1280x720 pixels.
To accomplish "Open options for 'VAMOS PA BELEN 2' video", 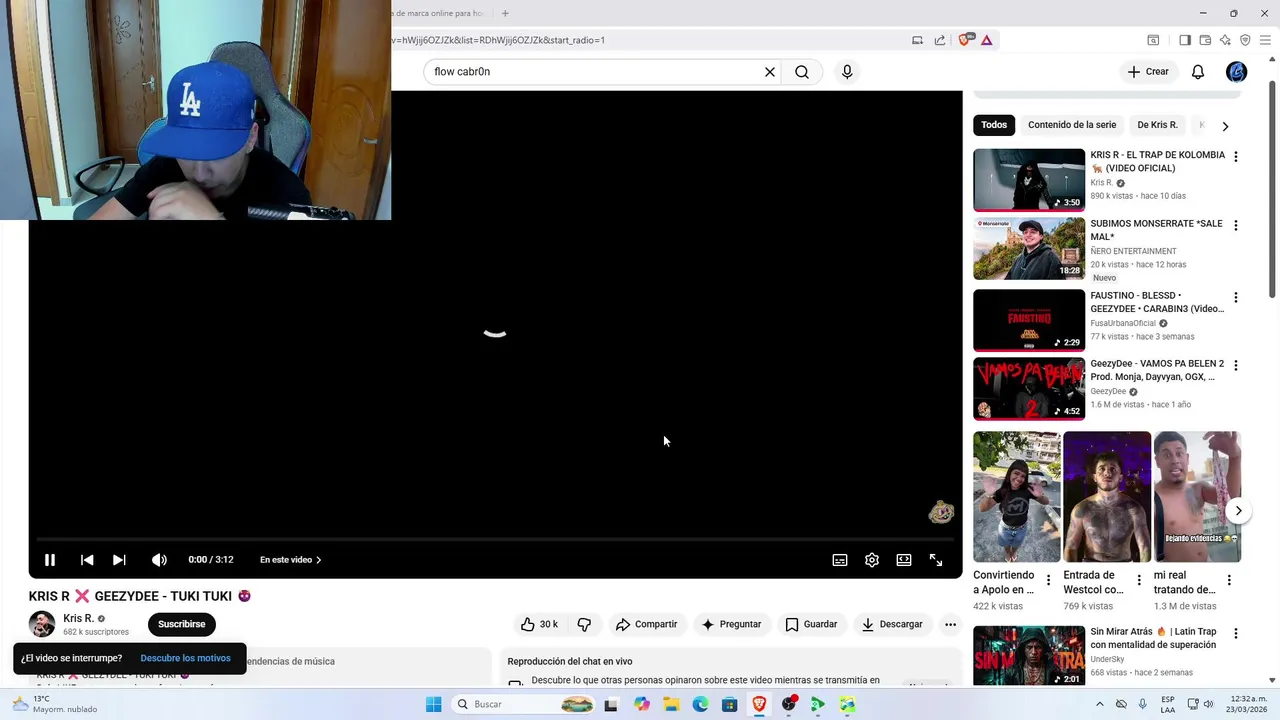I will 1236,366.
